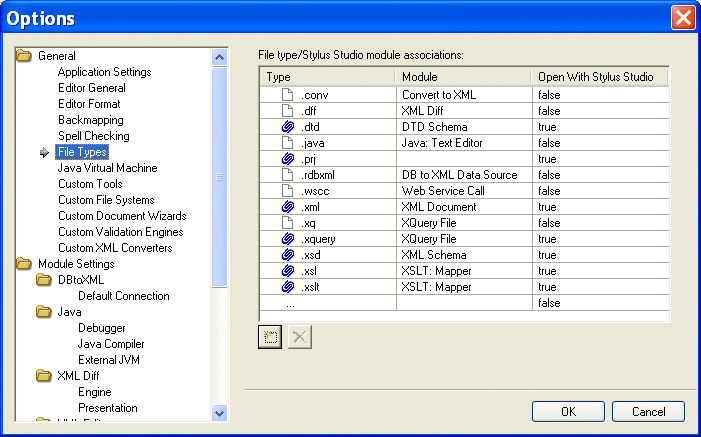Toggle the true value for .xml row
Image resolution: width=701 pixels, height=437 pixels.
click(x=599, y=207)
